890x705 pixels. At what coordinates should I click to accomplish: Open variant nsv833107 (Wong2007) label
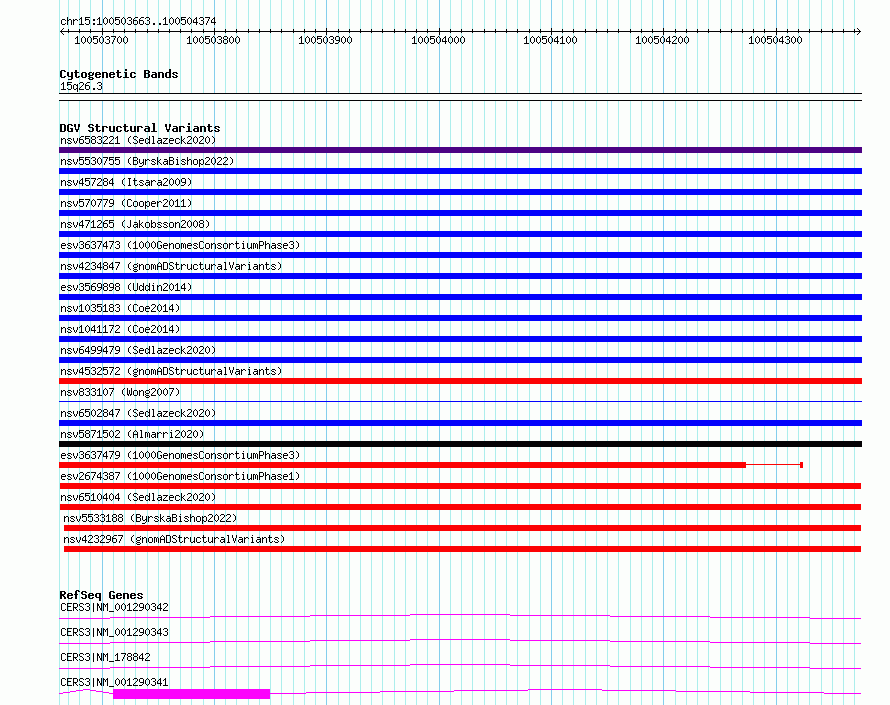(120, 392)
